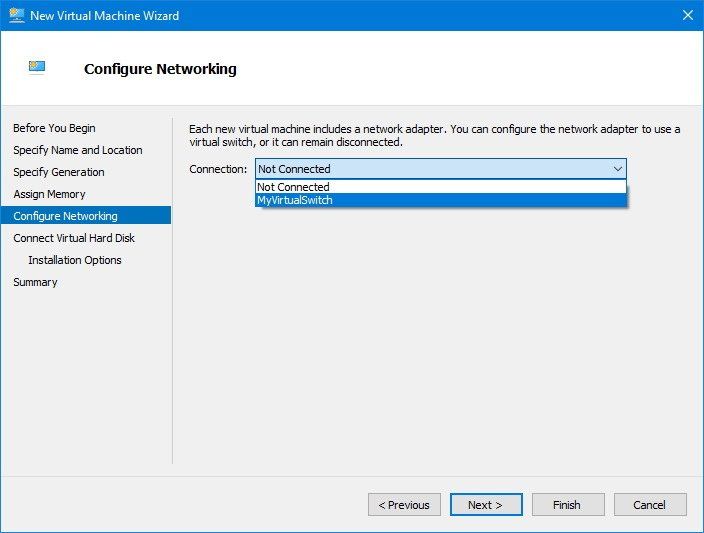Close the New Virtual Machine Wizard window
Viewport: 704px width, 533px height.
pyautogui.click(x=687, y=15)
